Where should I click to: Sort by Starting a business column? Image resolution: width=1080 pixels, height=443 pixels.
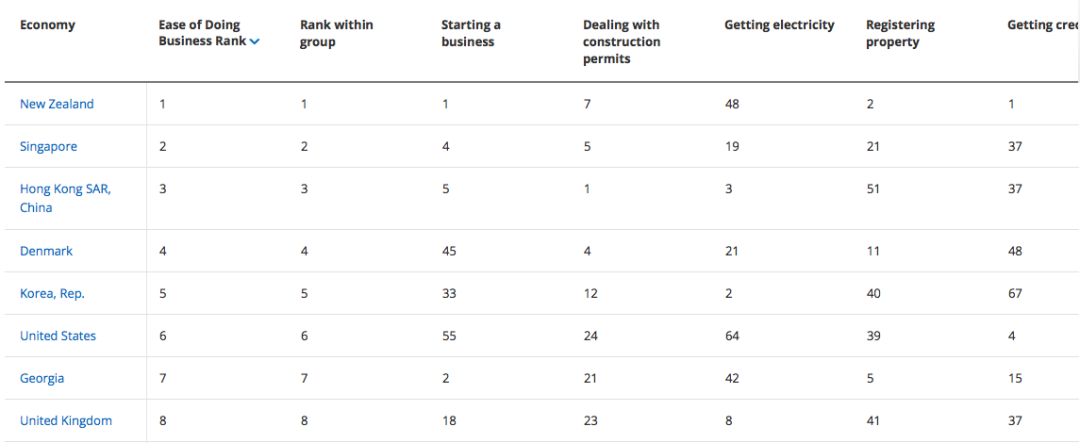(471, 33)
